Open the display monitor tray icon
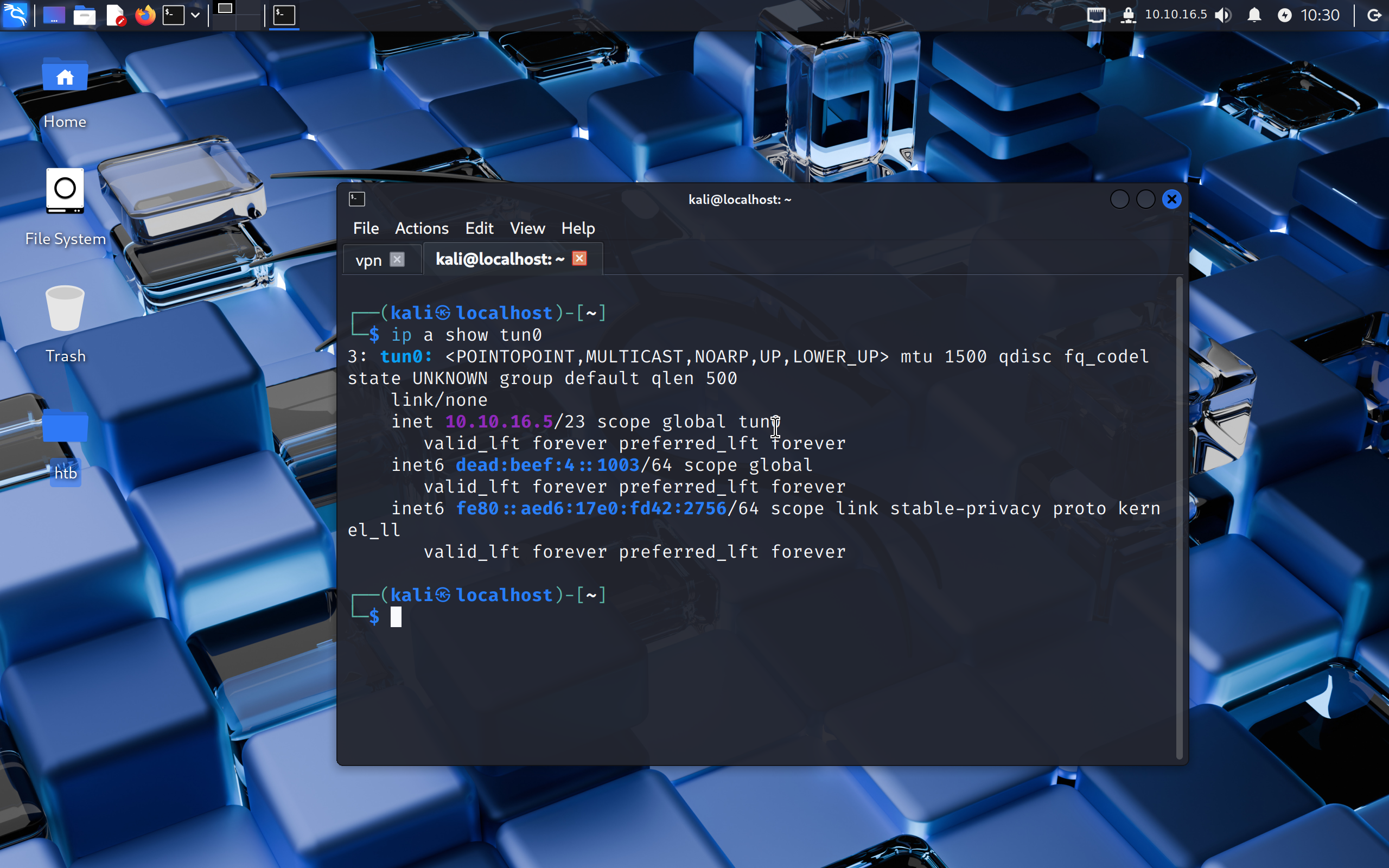Viewport: 1389px width, 868px height. coord(1095,15)
